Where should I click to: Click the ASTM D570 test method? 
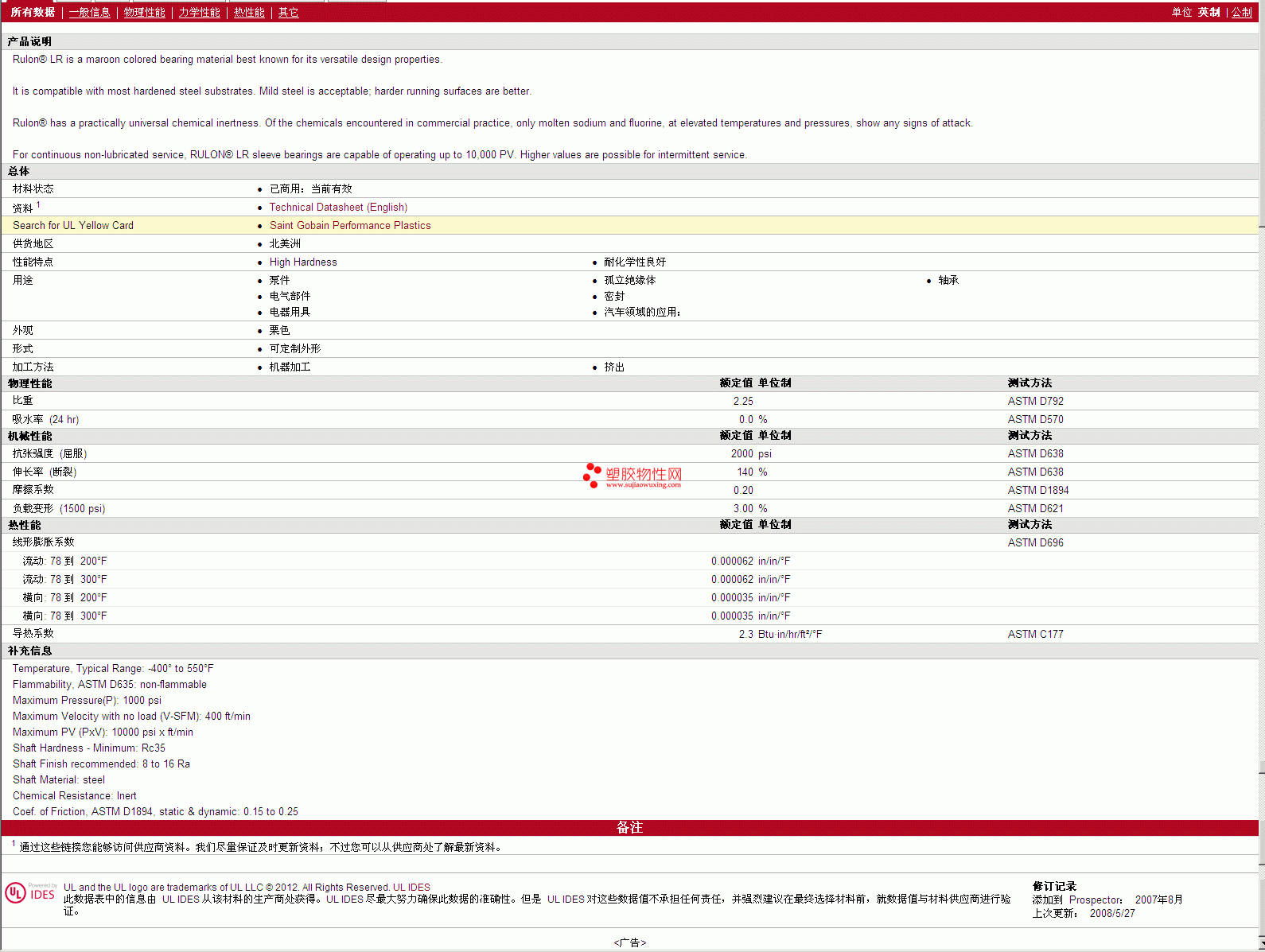pos(1035,419)
